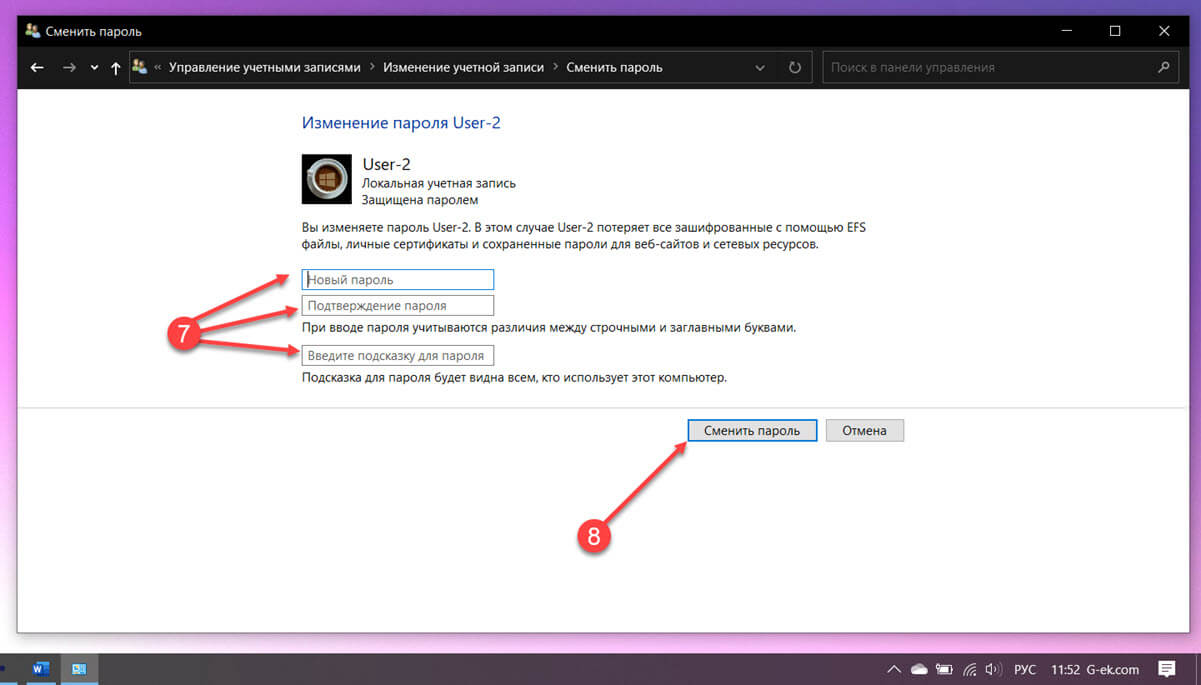Close the 'Сменить пароль' window
The height and width of the screenshot is (685, 1201).
coord(1163,31)
